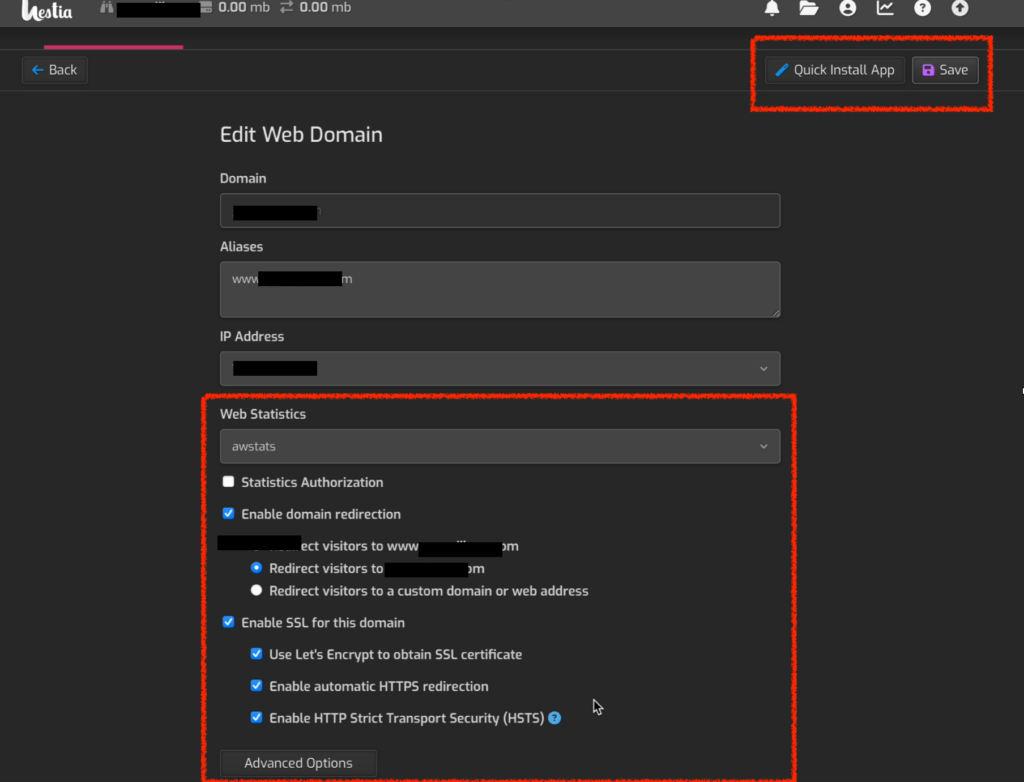The width and height of the screenshot is (1024, 782).
Task: Select redirect to custom domain radio
Action: tap(257, 590)
